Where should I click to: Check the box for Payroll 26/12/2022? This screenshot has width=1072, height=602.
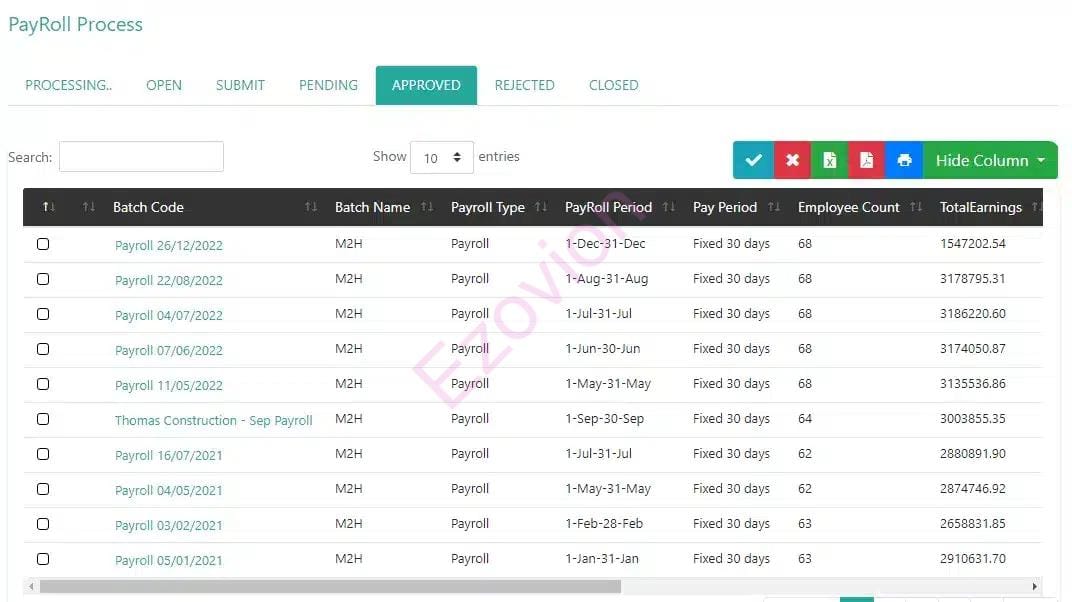point(43,244)
